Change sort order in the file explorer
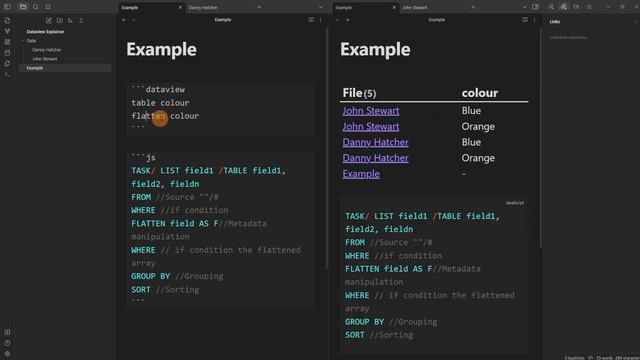This screenshot has height=360, width=640. click(x=70, y=20)
